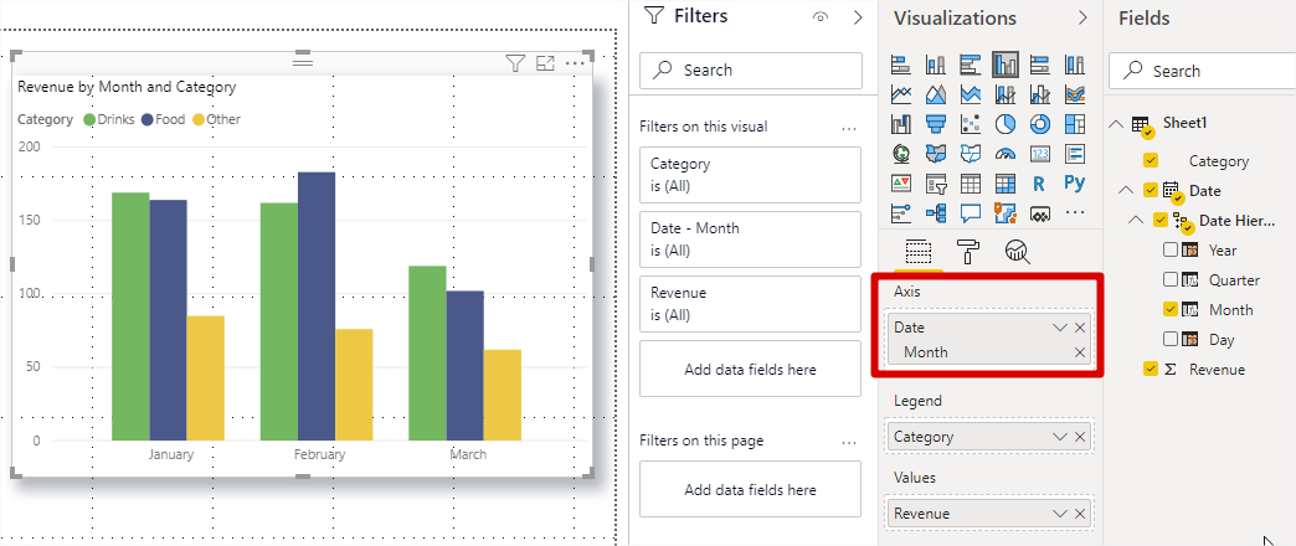Uncheck the Revenue field checkbox

point(1150,369)
